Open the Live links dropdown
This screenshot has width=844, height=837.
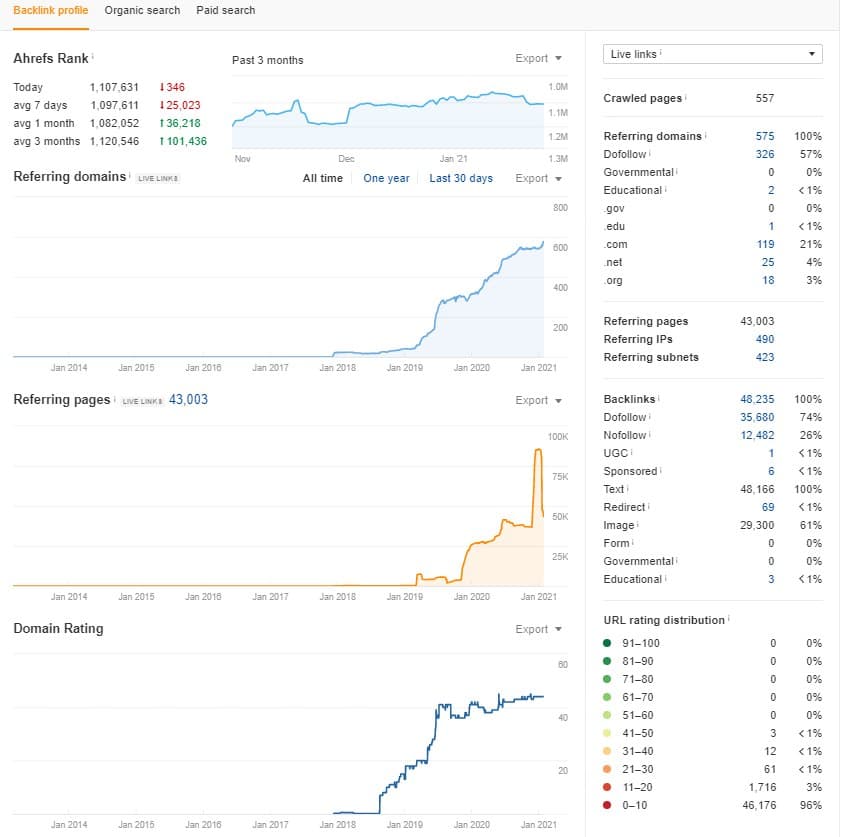tap(712, 54)
